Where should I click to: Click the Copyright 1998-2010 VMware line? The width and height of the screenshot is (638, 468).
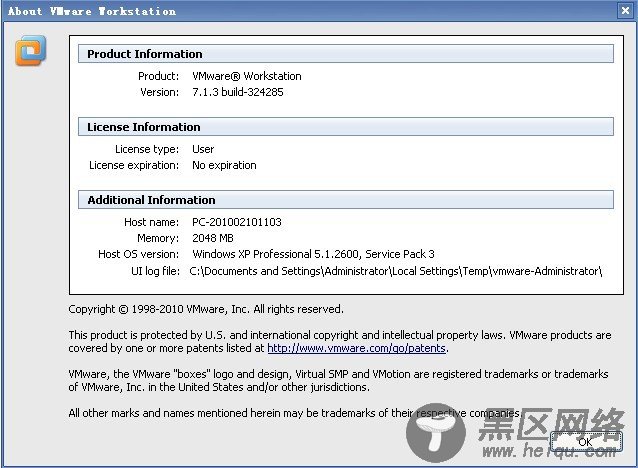click(x=206, y=309)
